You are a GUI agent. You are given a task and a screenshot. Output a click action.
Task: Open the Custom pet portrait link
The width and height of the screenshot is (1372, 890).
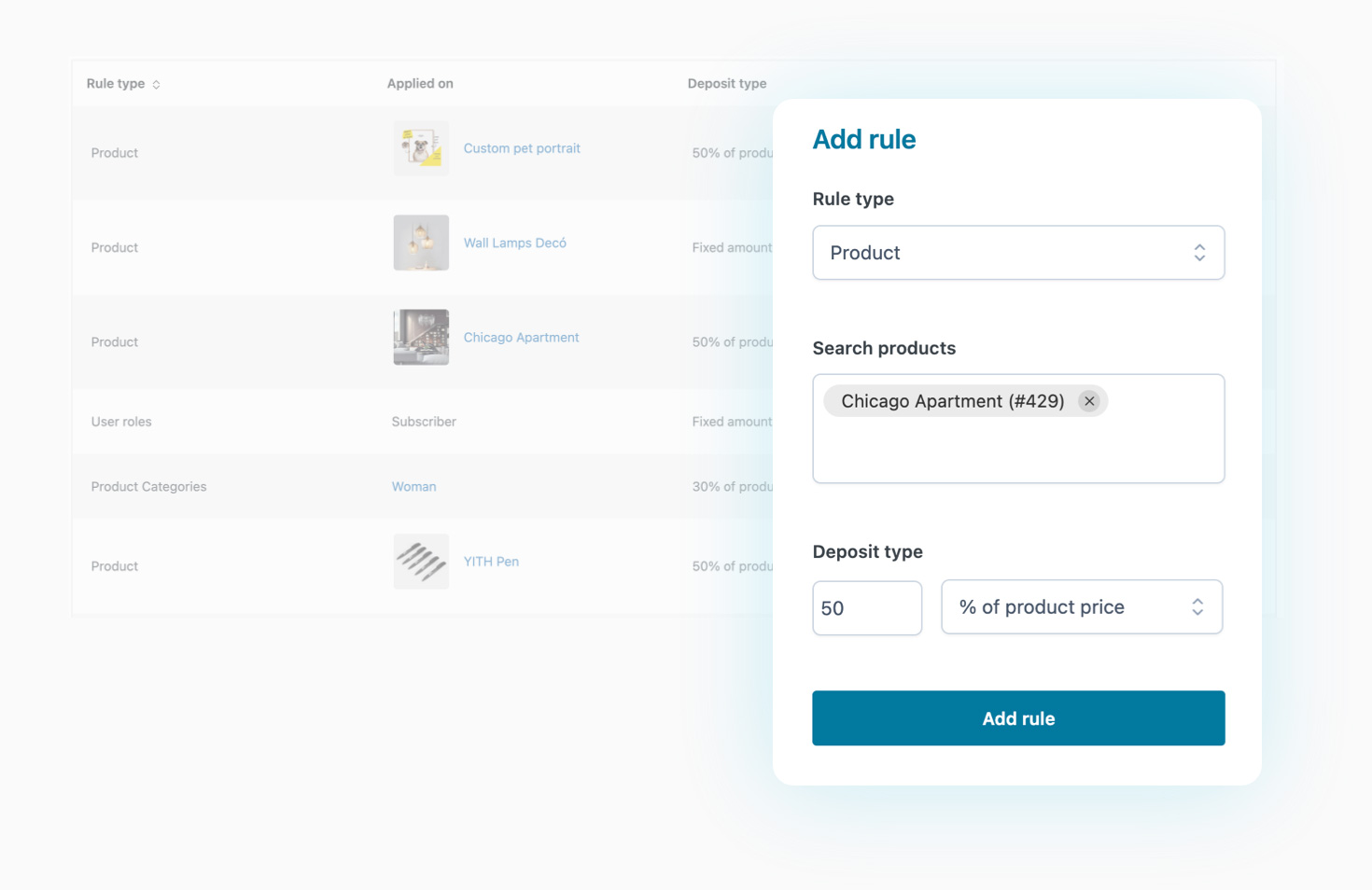(x=522, y=148)
